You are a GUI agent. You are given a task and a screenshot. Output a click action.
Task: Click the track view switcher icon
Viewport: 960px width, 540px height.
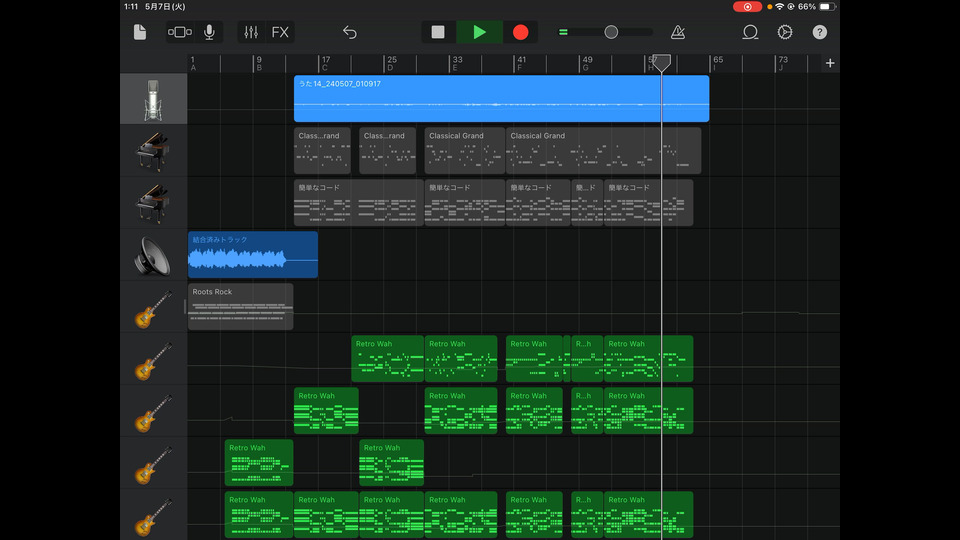[180, 32]
